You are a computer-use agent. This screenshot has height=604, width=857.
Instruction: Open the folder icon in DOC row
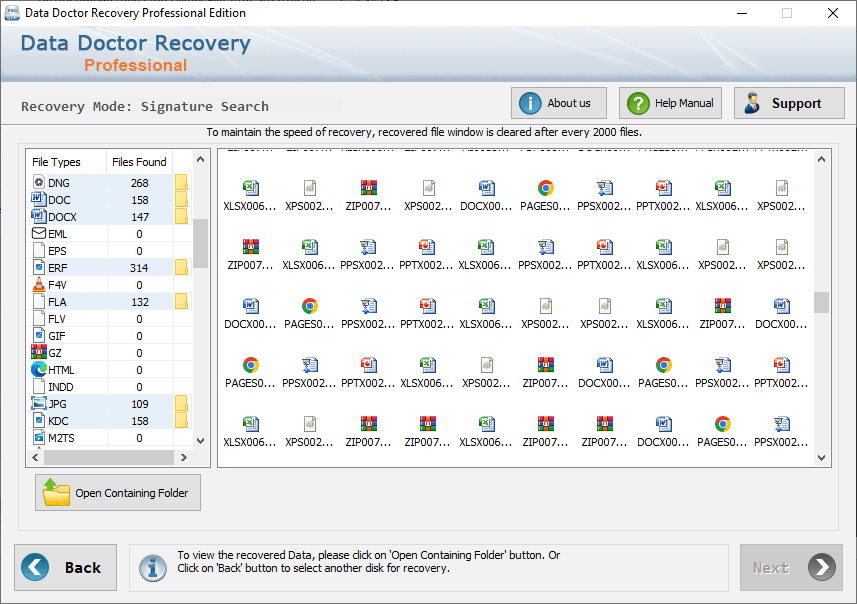coord(181,199)
